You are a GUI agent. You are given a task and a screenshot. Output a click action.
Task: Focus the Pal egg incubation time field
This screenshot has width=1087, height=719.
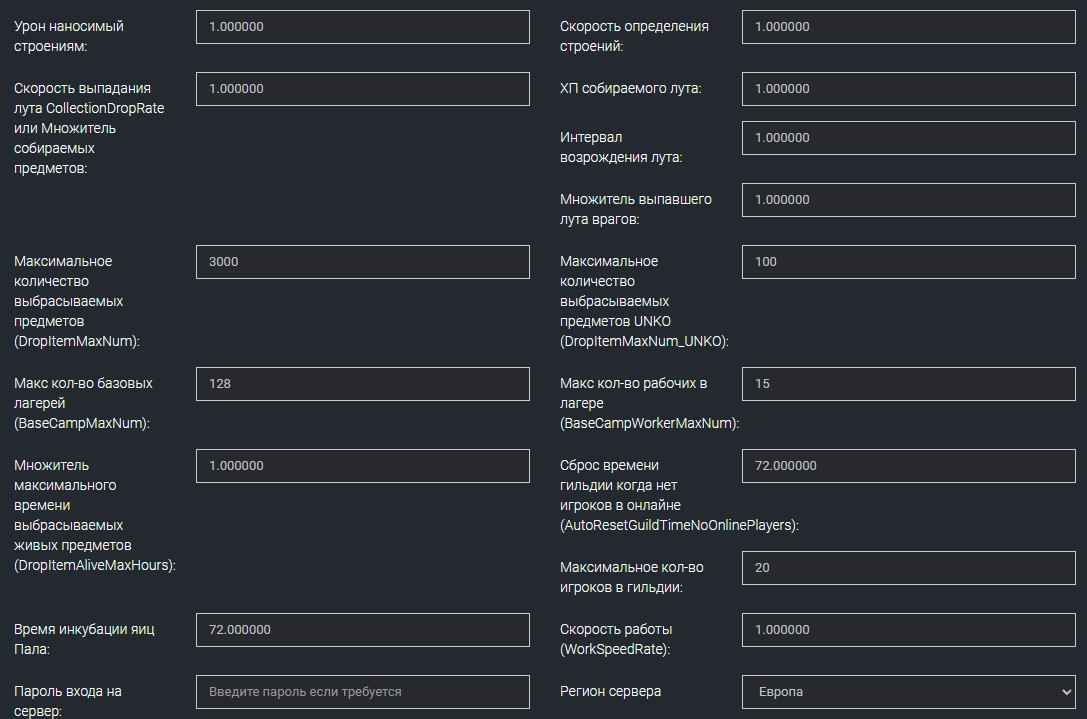[362, 630]
